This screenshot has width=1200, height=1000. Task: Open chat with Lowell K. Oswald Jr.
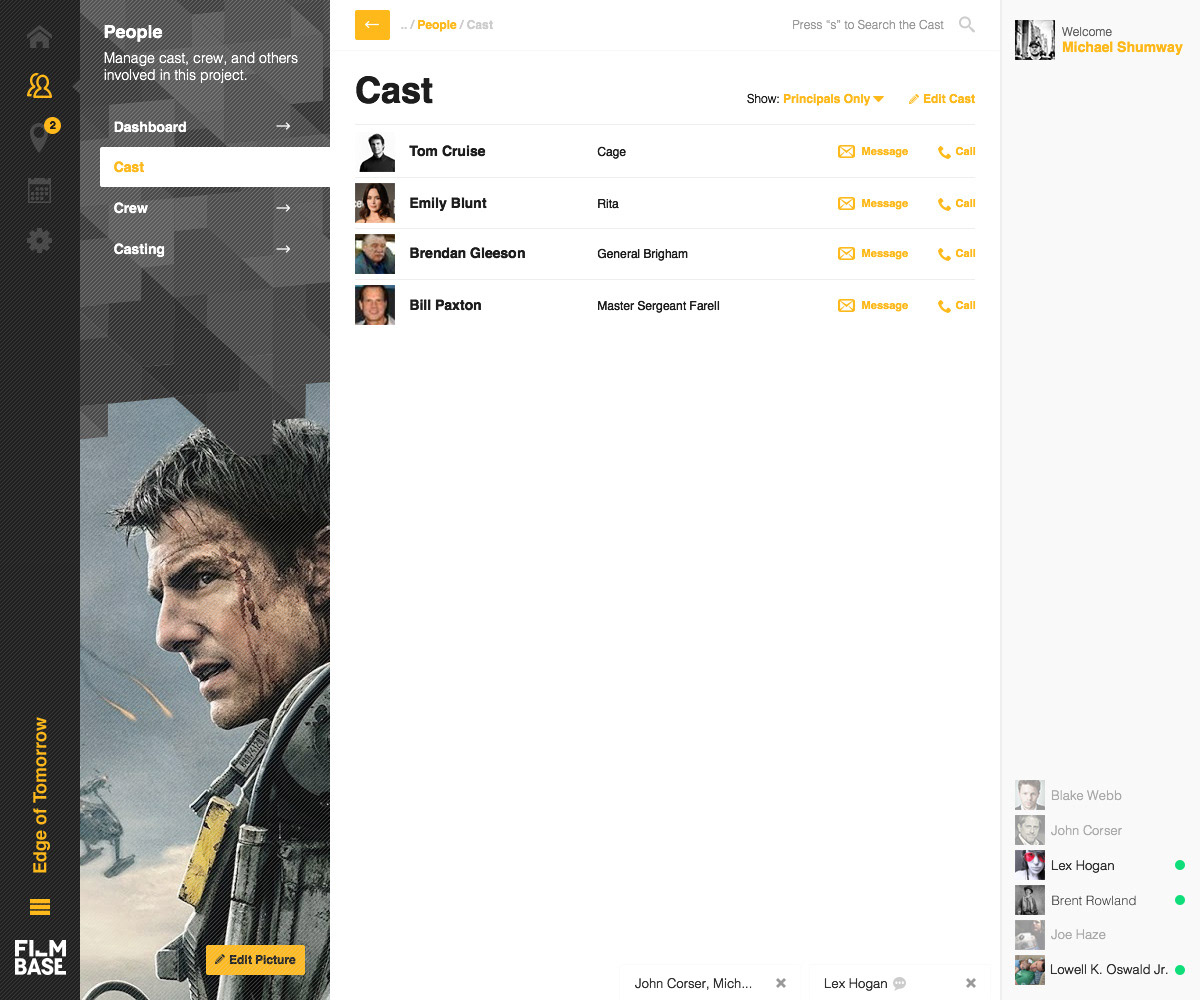(x=1100, y=970)
